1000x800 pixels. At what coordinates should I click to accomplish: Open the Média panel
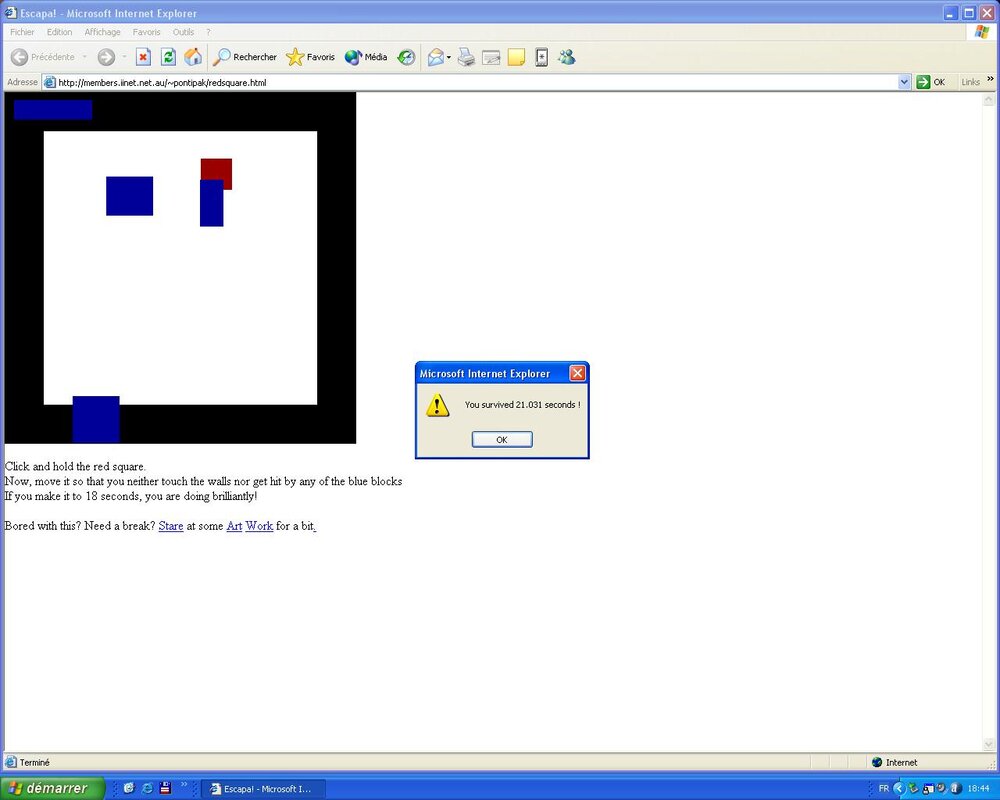click(x=364, y=57)
